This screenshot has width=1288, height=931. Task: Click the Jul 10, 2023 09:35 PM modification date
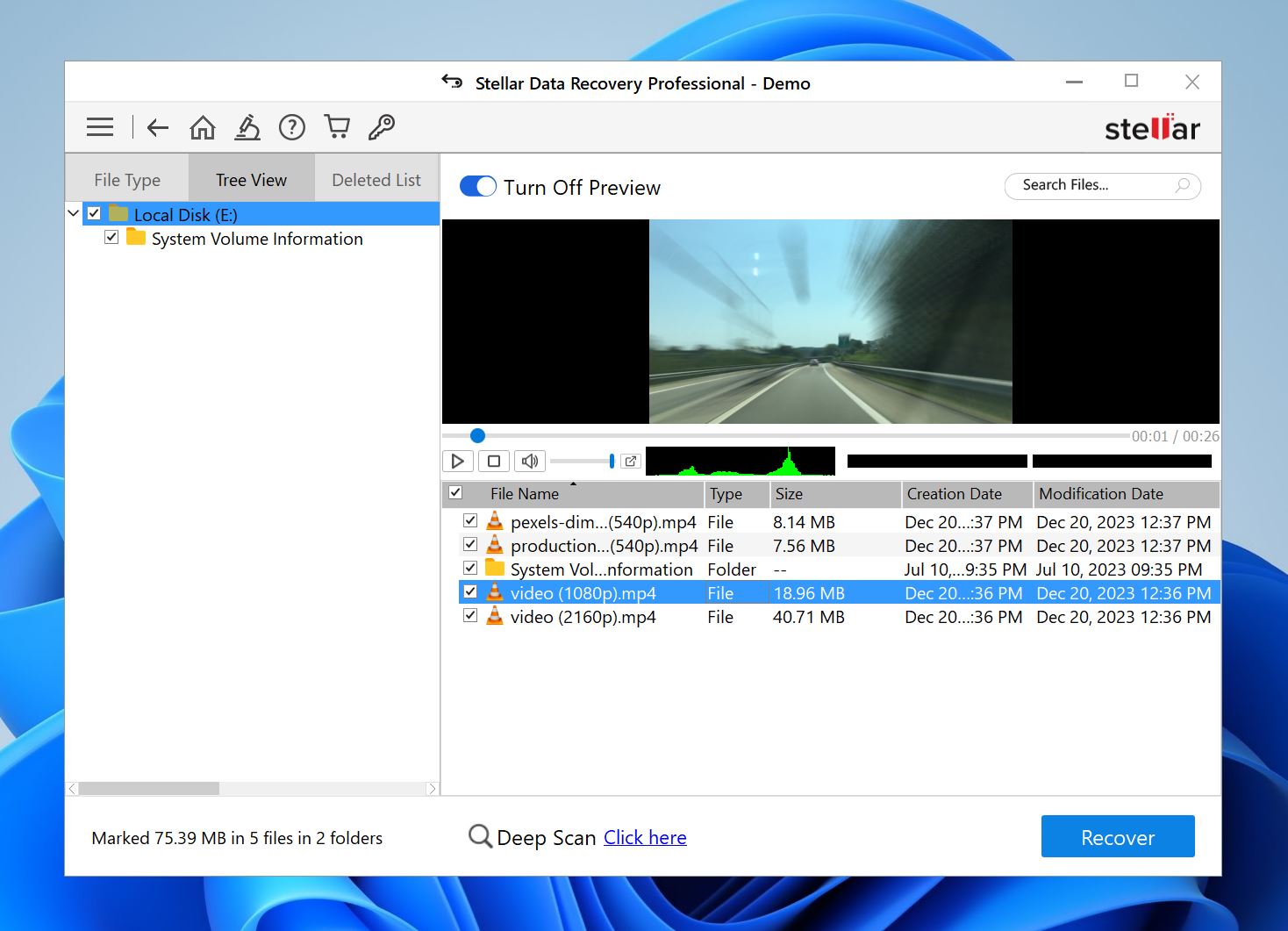pos(1119,569)
